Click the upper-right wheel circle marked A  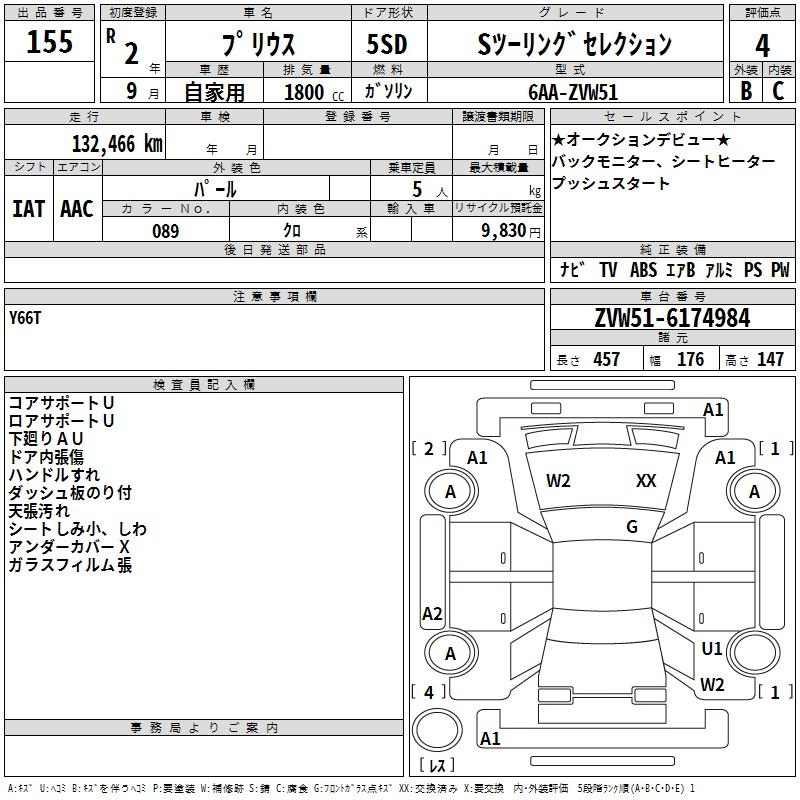tap(754, 492)
